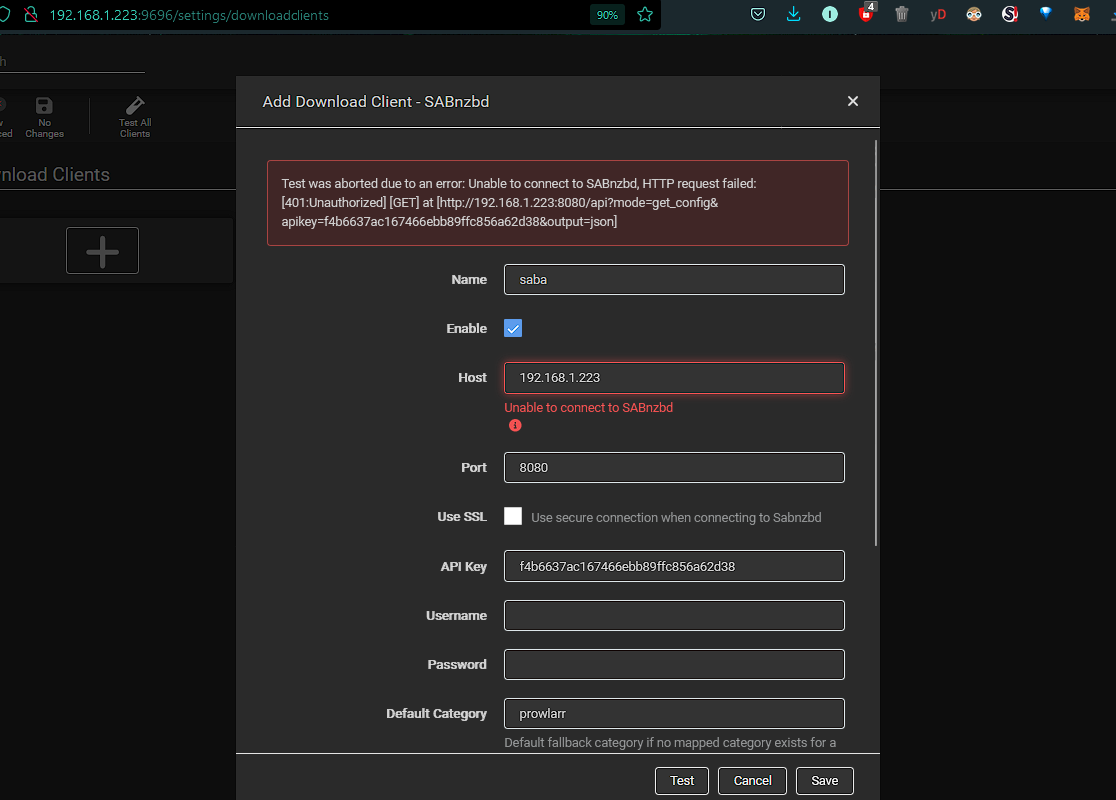
Task: Click the browser URL address text
Action: point(189,15)
